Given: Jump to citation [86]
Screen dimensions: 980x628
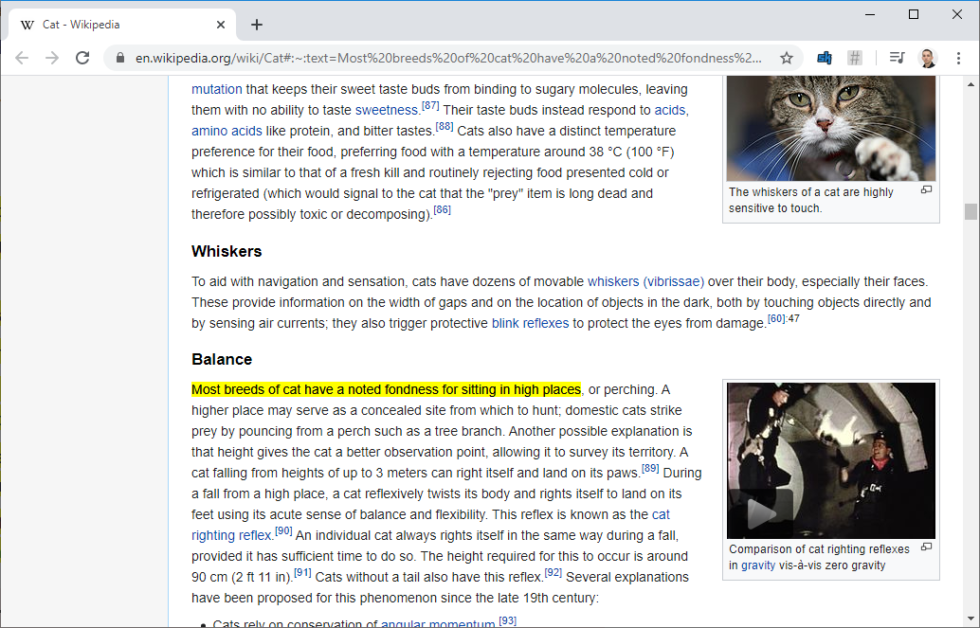Looking at the screenshot, I should (x=442, y=209).
